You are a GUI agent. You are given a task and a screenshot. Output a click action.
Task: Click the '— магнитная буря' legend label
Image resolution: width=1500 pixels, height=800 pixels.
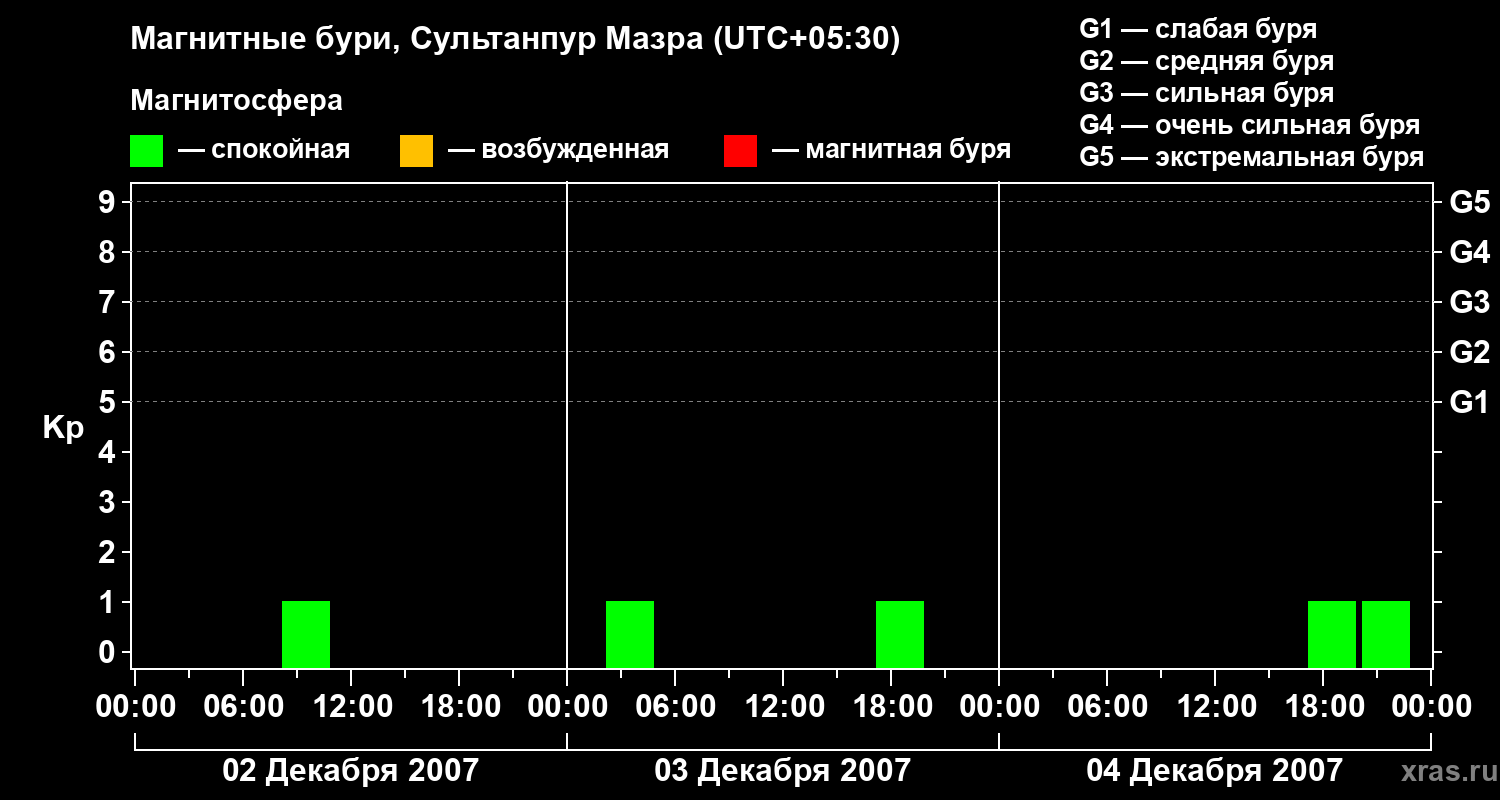point(892,150)
